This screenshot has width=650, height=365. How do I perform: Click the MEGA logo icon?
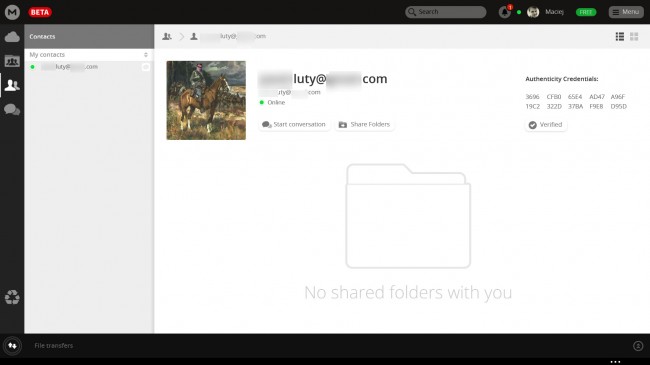[12, 12]
